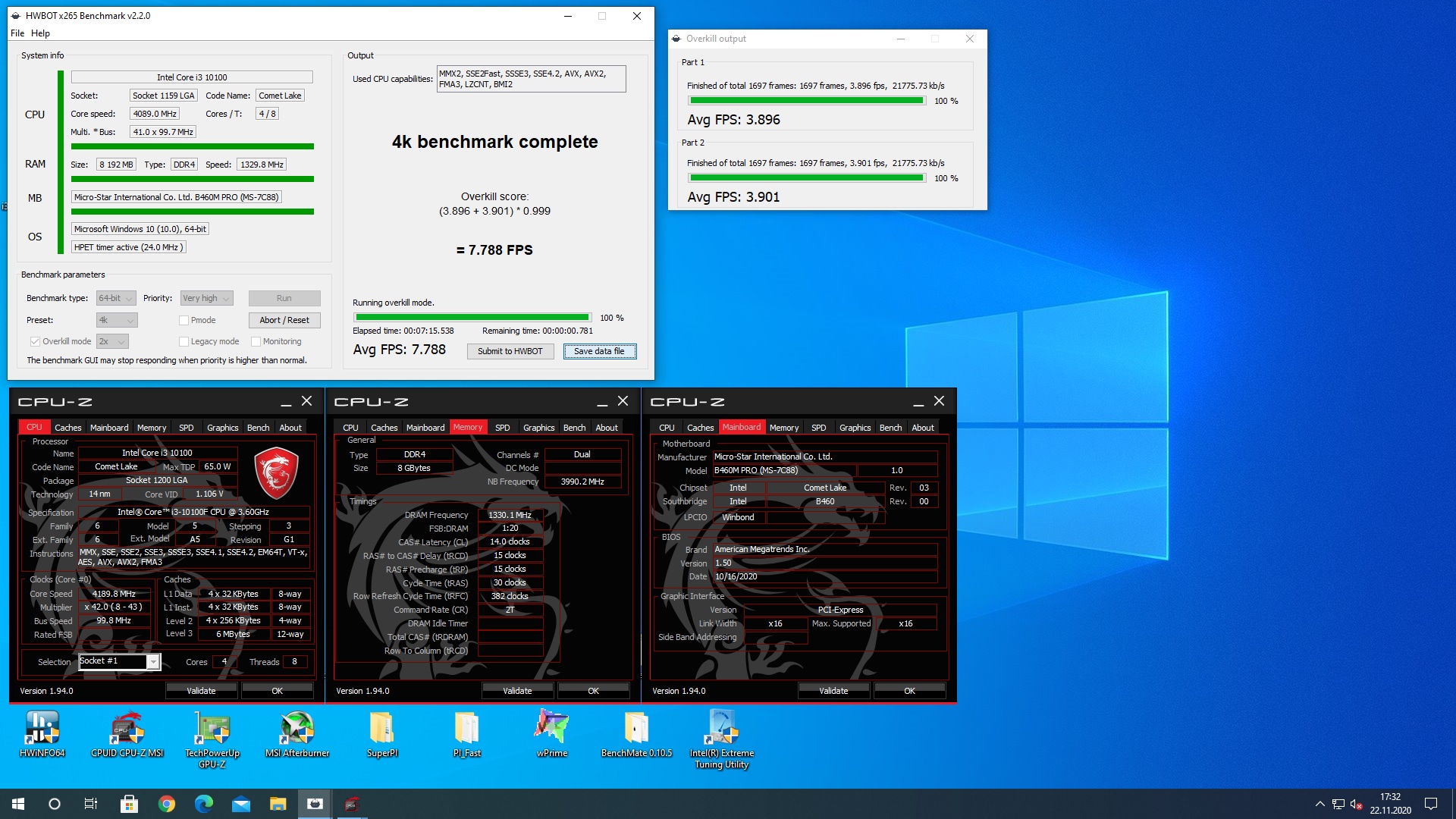The width and height of the screenshot is (1456, 819).
Task: Open Benchmark type 64-bit dropdown
Action: (116, 298)
